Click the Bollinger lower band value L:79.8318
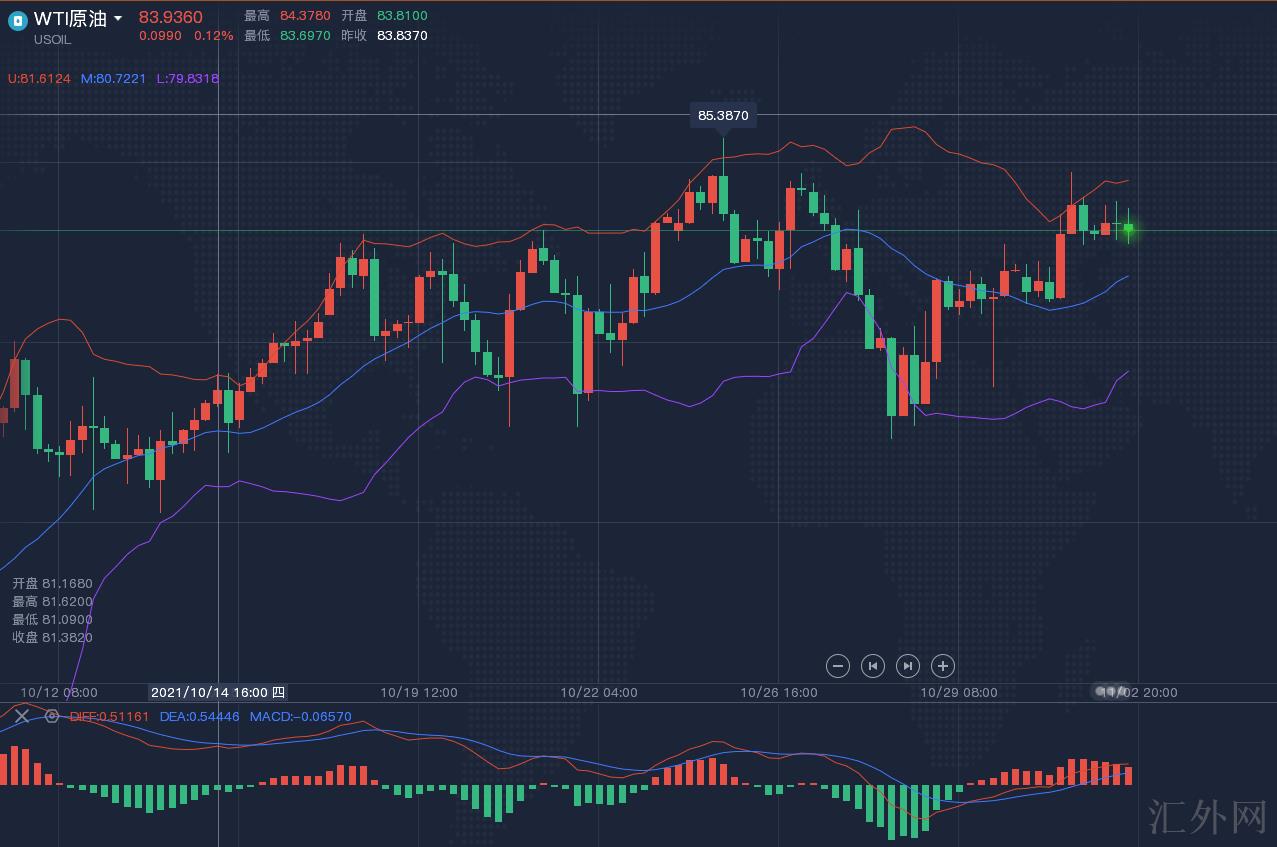The image size is (1277, 847). (x=187, y=78)
